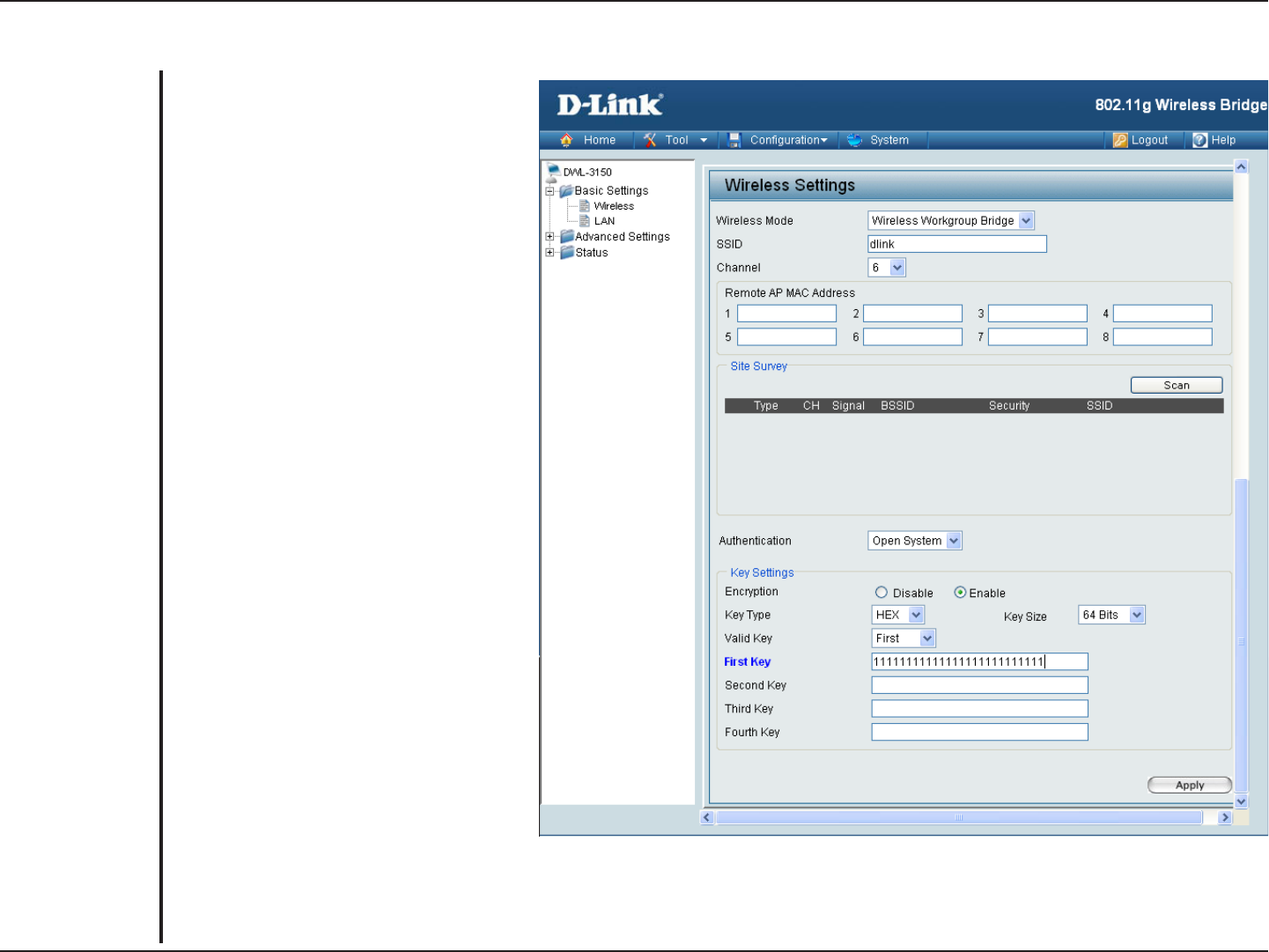
Task: Click the Scan button
Action: click(x=1177, y=385)
